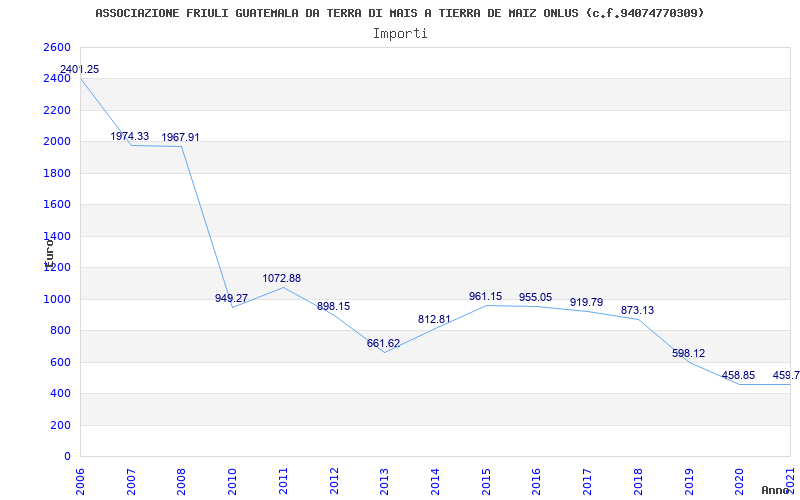Select the 661.62 data label
Screen dimensions: 800x500
point(383,343)
